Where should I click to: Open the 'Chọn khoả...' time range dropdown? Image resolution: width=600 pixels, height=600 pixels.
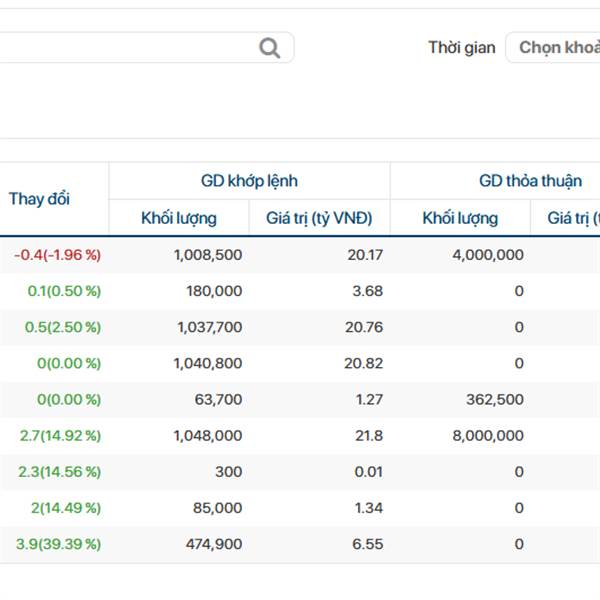(555, 48)
